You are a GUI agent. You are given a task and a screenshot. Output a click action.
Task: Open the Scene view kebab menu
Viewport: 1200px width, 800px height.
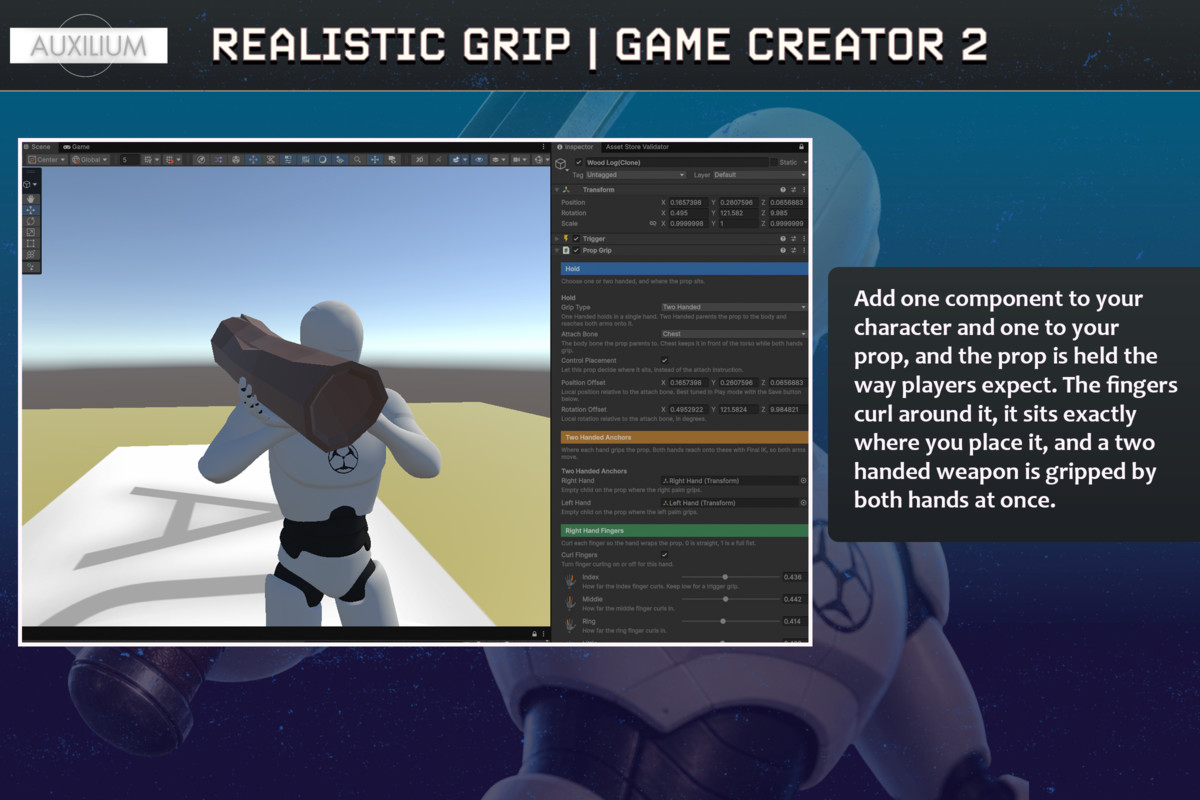[543, 146]
